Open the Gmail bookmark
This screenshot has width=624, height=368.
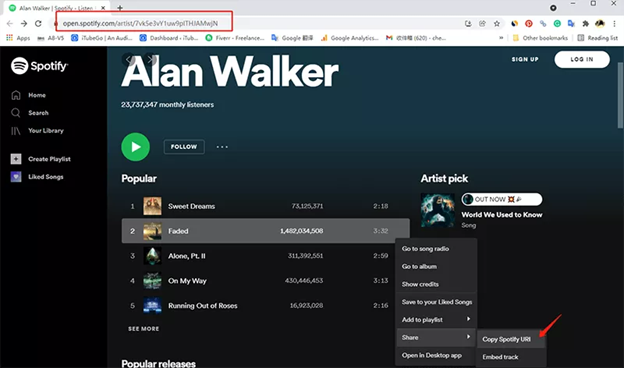pos(416,38)
